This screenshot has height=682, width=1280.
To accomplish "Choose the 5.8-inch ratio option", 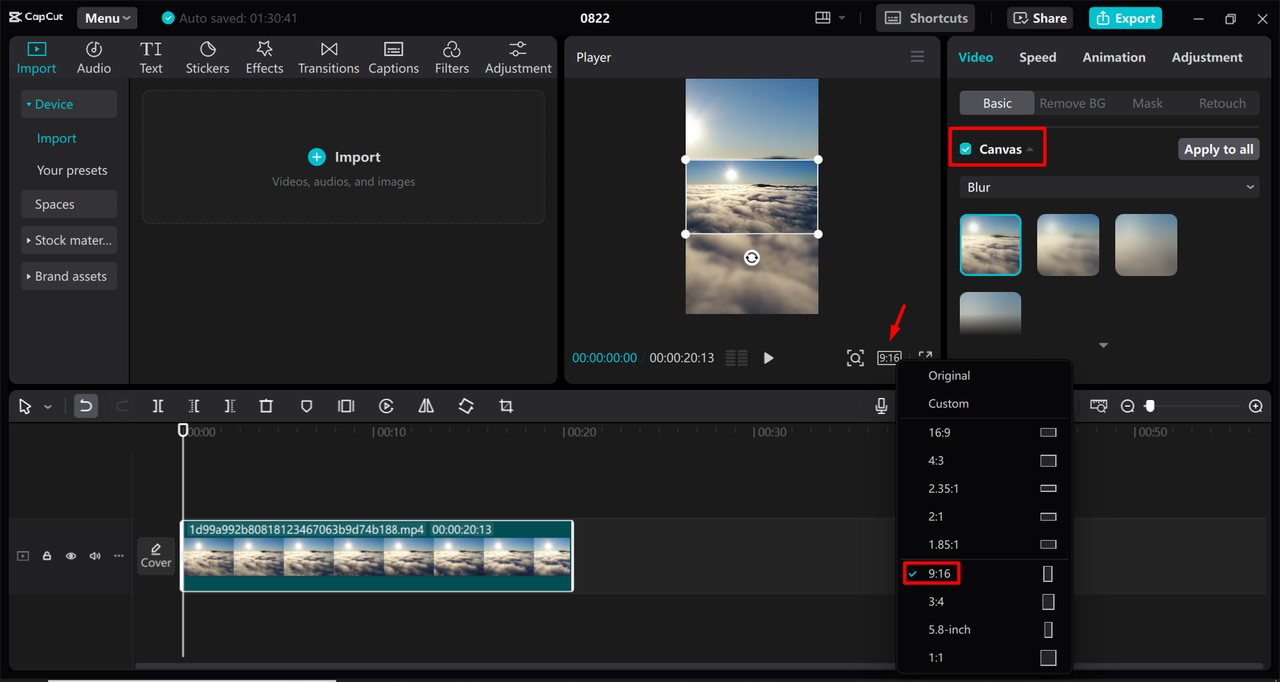I will click(985, 630).
